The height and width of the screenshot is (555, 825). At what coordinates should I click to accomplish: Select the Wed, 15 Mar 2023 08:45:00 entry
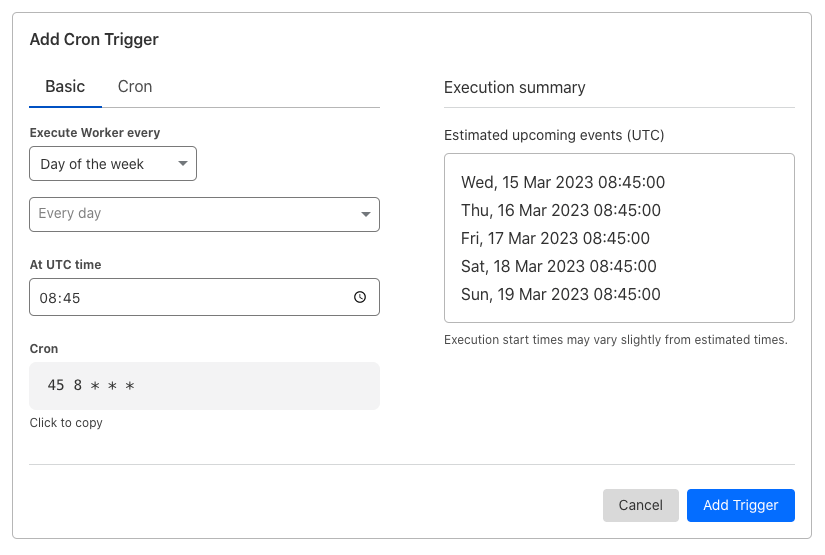click(563, 183)
